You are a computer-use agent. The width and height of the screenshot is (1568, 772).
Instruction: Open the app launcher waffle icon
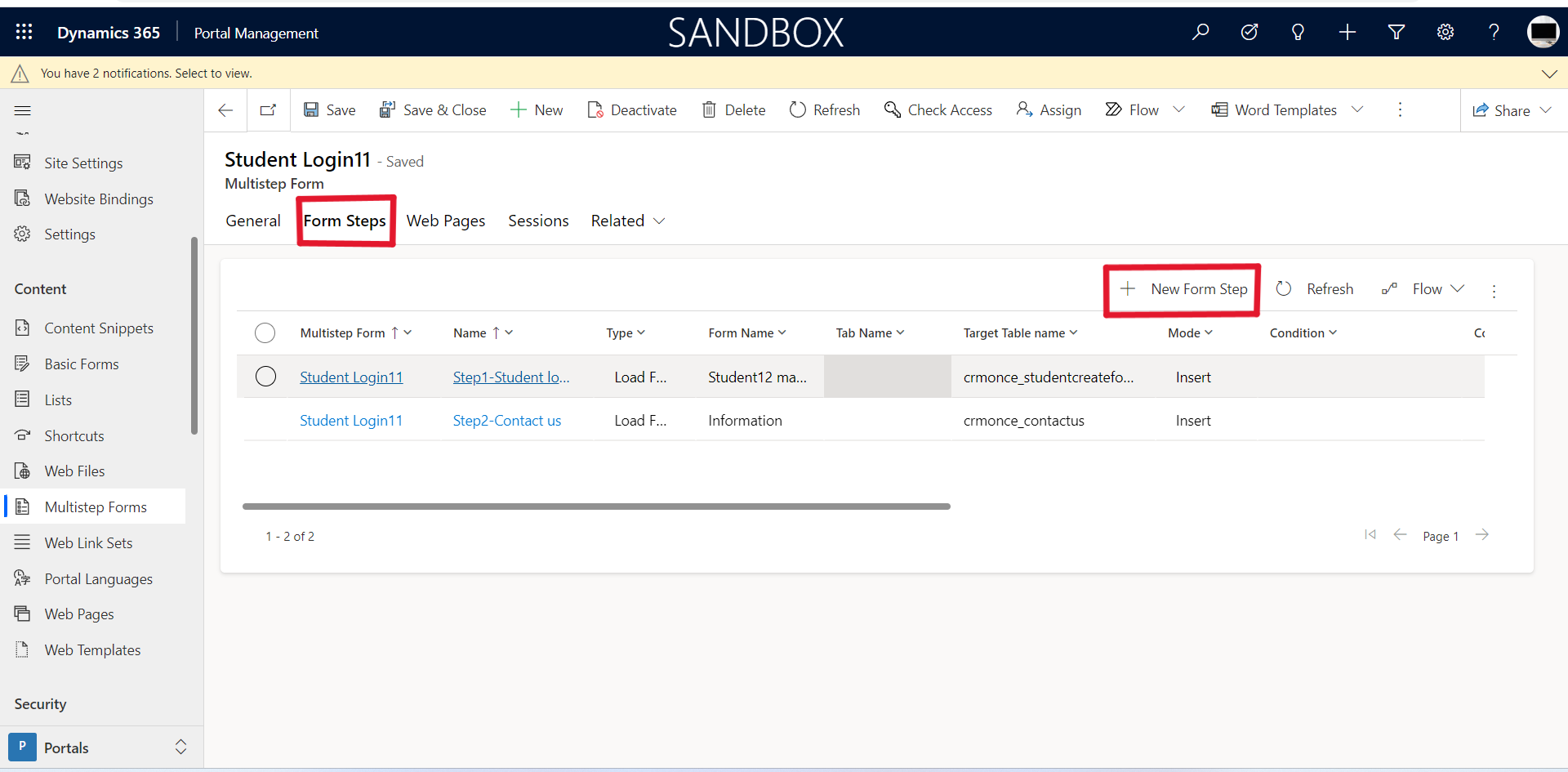pyautogui.click(x=24, y=32)
